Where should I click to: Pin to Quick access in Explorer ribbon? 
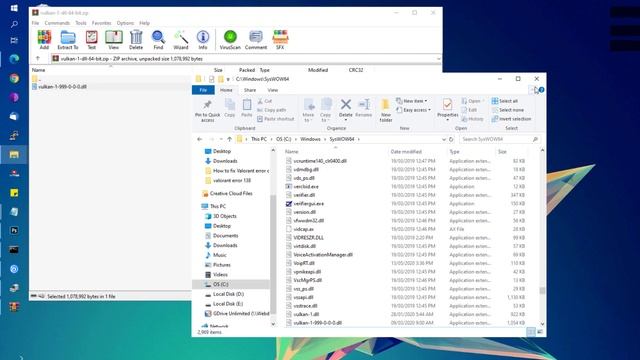click(x=207, y=111)
